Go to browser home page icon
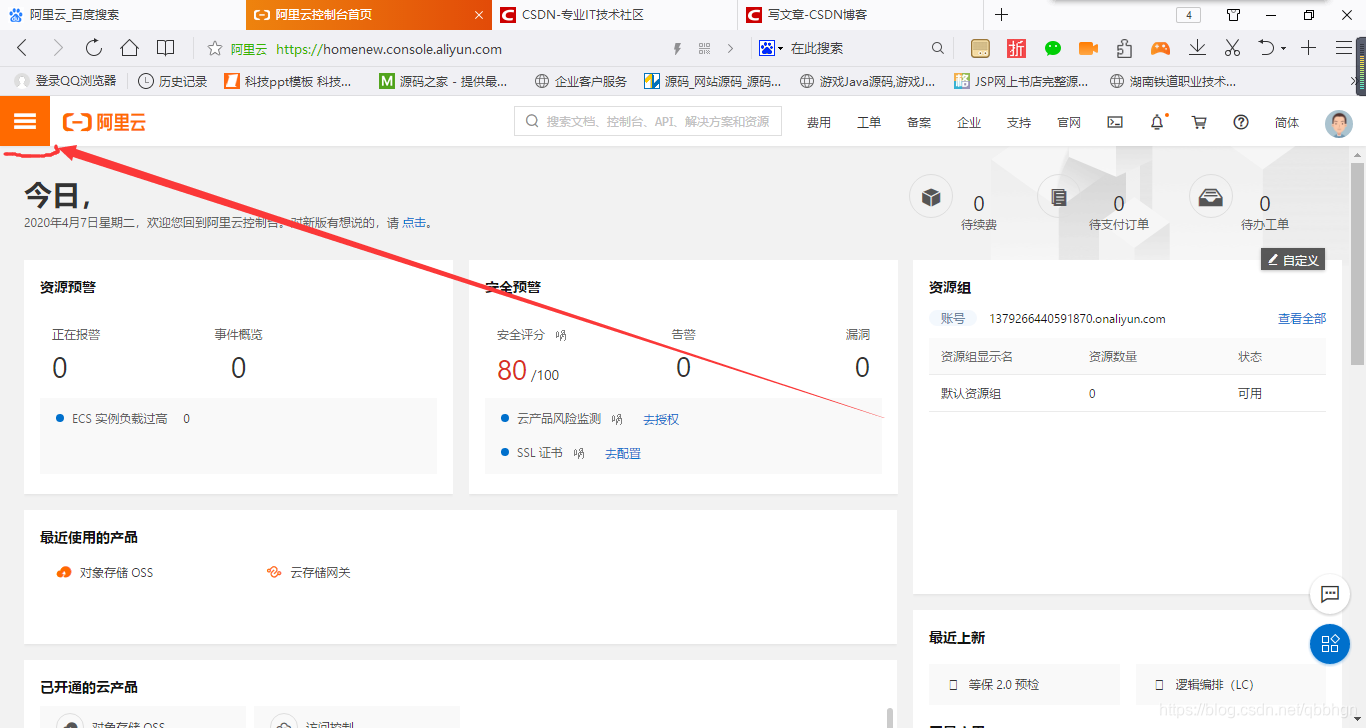 129,48
